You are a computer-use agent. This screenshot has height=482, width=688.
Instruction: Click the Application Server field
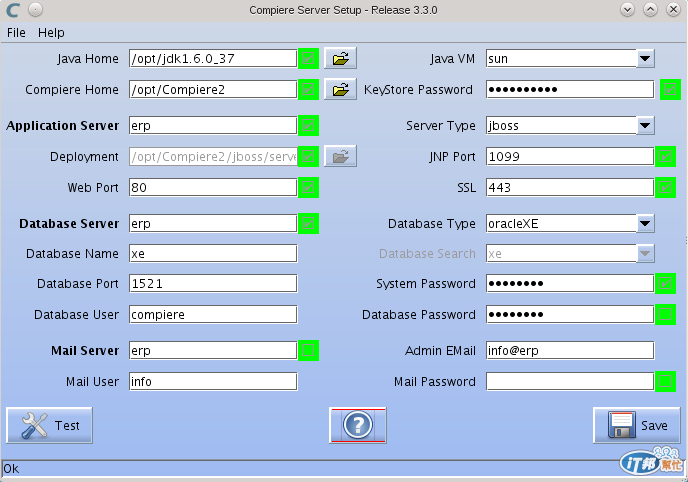[213, 125]
